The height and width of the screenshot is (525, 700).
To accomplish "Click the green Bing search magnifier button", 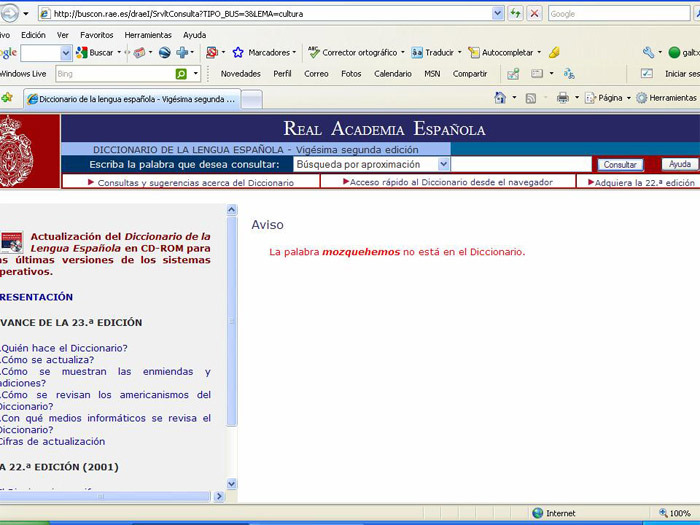I will (181, 74).
